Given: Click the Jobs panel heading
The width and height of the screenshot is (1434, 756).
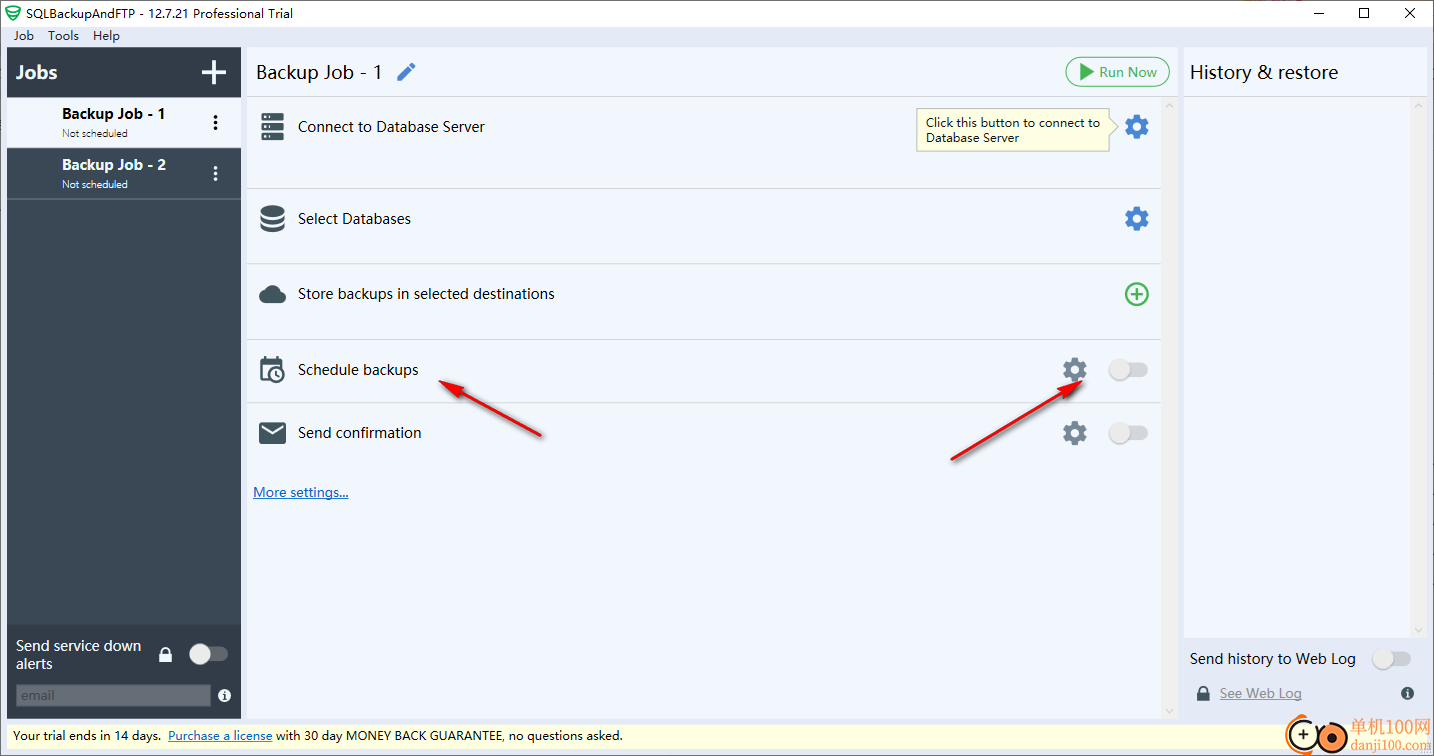Looking at the screenshot, I should coord(36,72).
